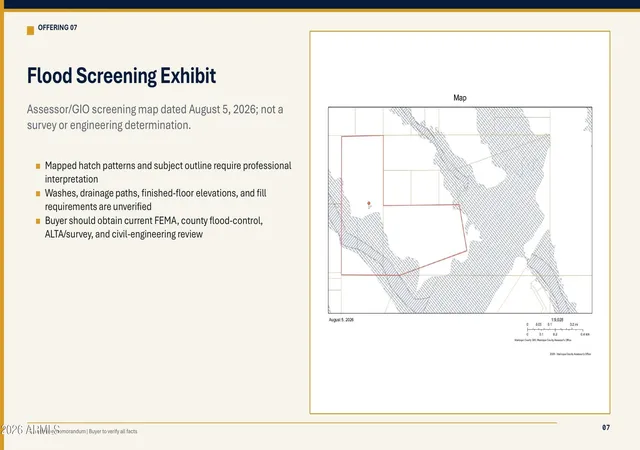Click the bullet marker before 'Mapped hatch patterns'
This screenshot has width=640, height=450.
coord(38,166)
